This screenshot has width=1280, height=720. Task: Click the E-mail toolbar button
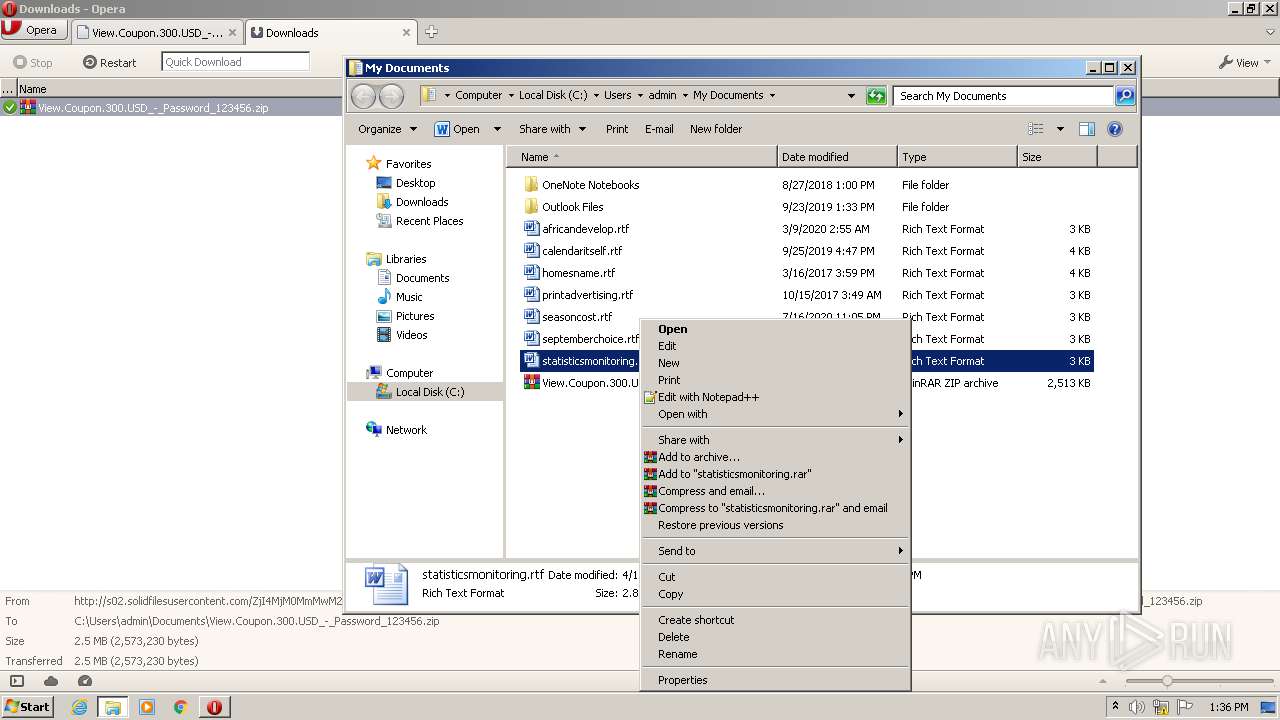(659, 129)
